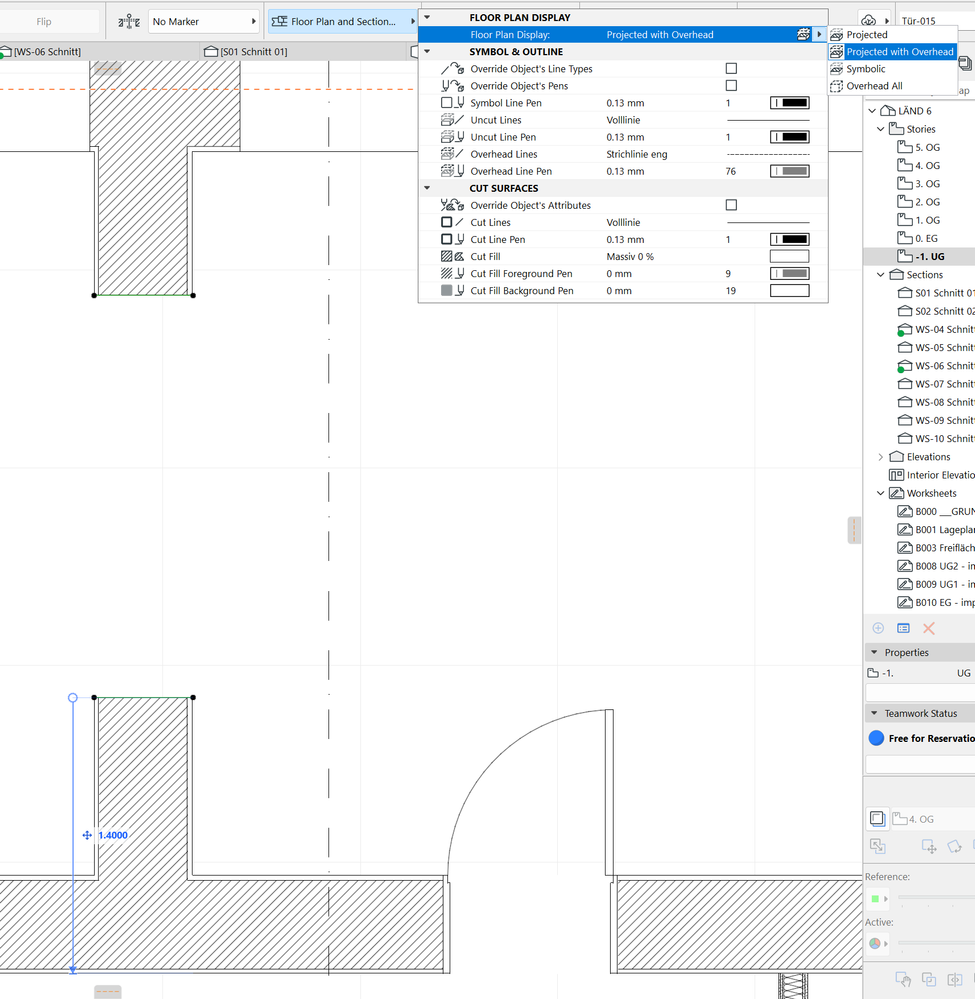Click navigator Settings list icon
975x999 pixels.
(x=904, y=628)
